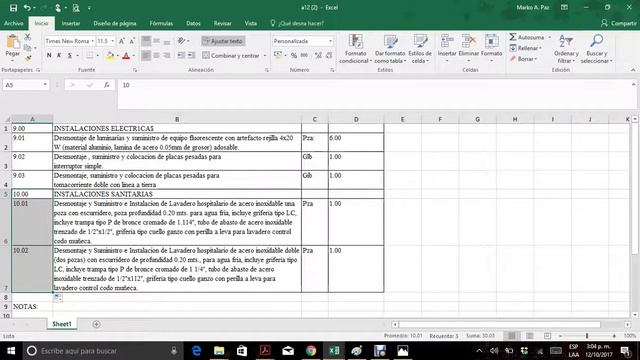This screenshot has height=360, width=640.
Task: Switch to the Vista tab
Action: pos(251,23)
